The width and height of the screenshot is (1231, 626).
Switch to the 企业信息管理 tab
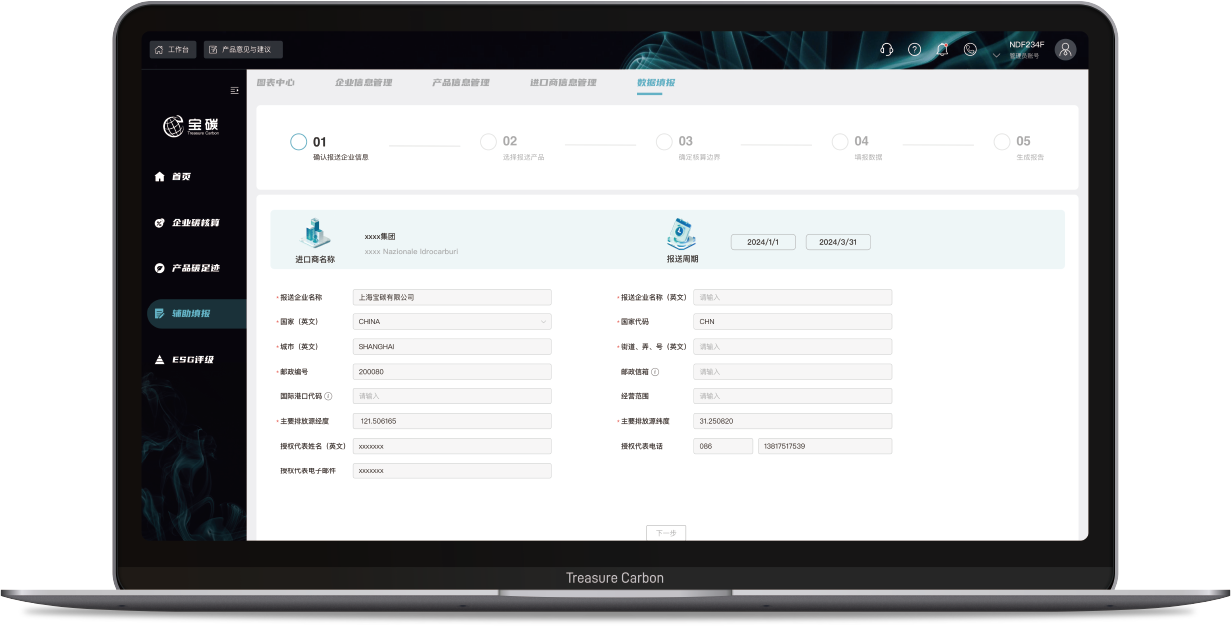click(x=363, y=82)
